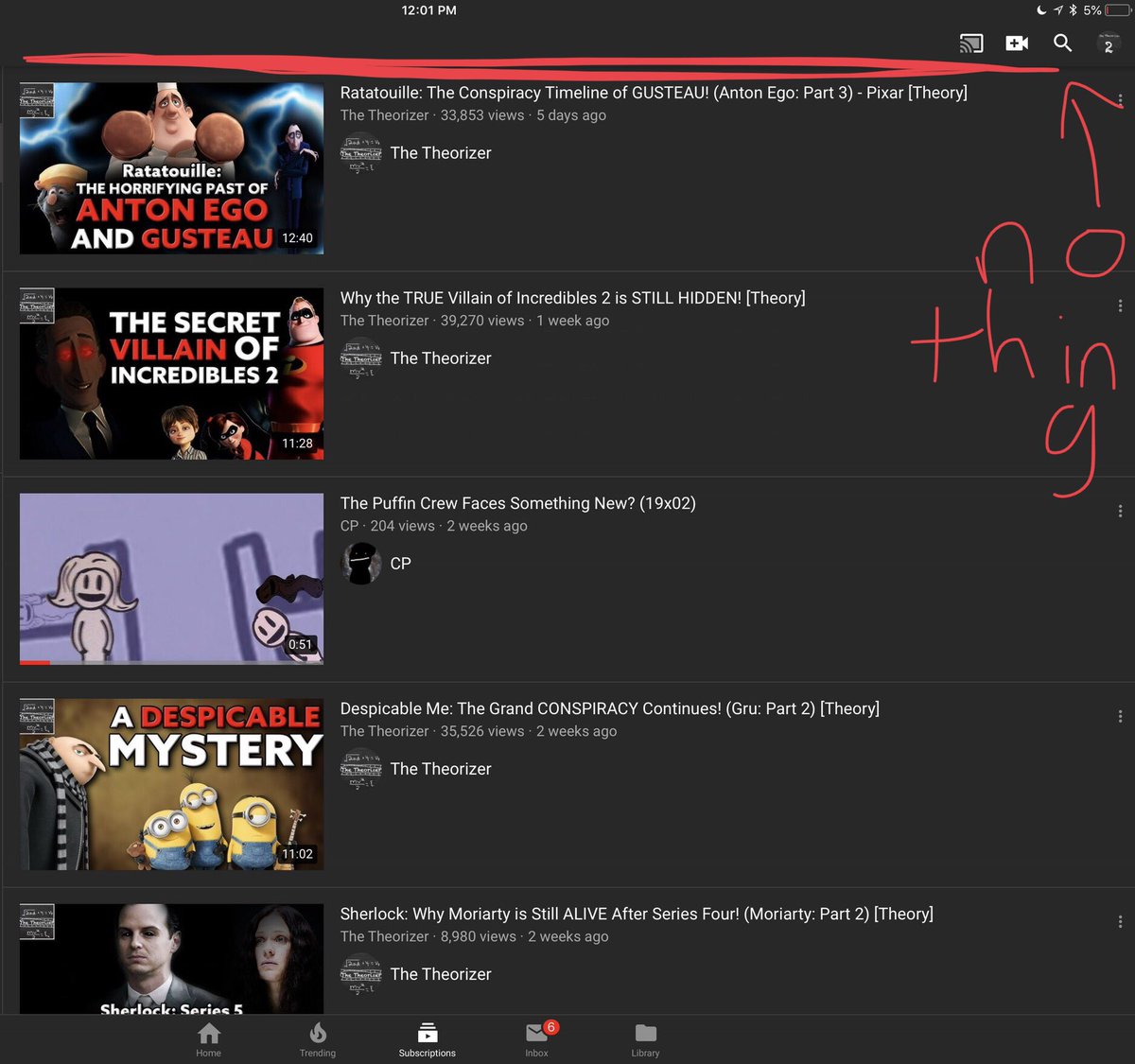Open The Theorizer channel name under Ratatouille video
The image size is (1135, 1064).
[441, 153]
